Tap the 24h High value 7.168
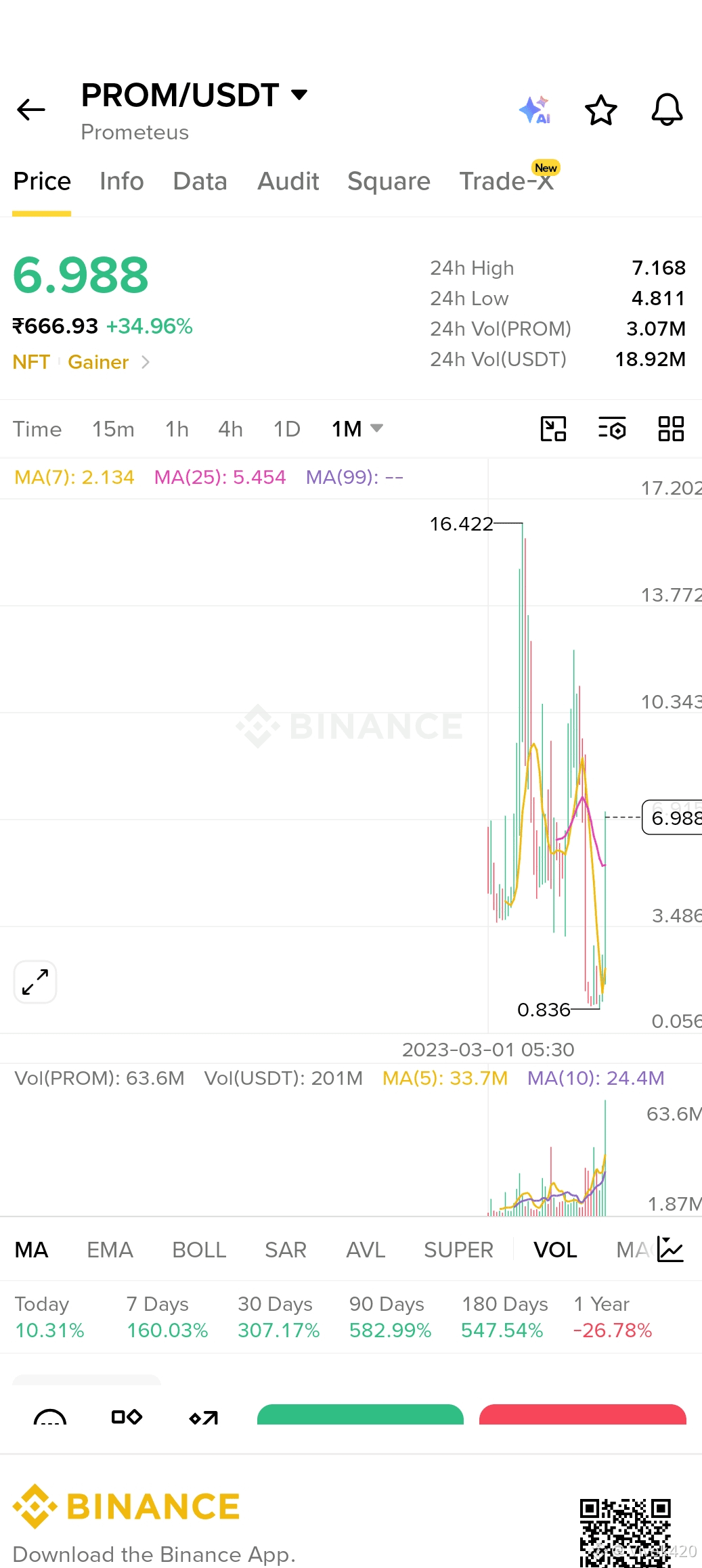 pos(659,268)
